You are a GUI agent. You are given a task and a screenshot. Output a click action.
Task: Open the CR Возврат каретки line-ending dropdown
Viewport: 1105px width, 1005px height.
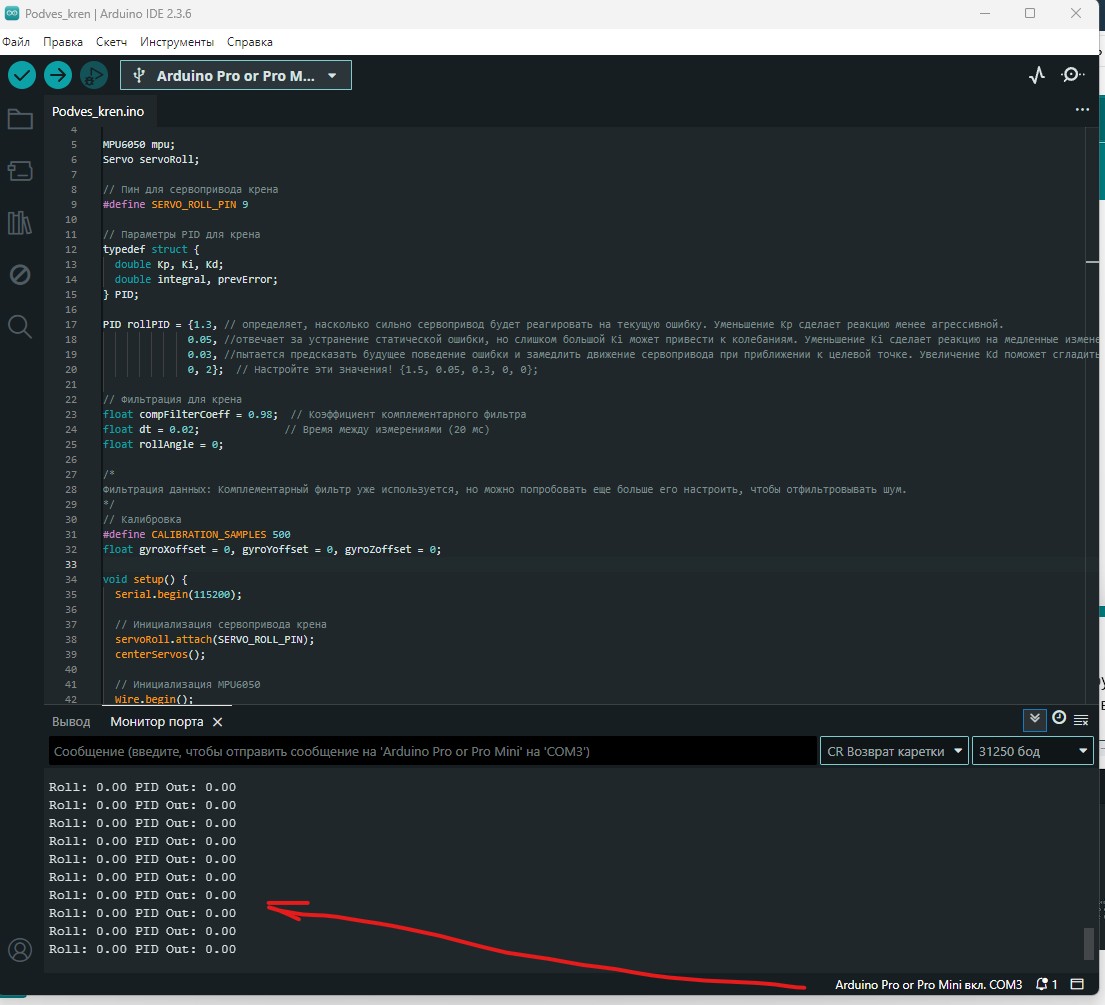pos(893,750)
